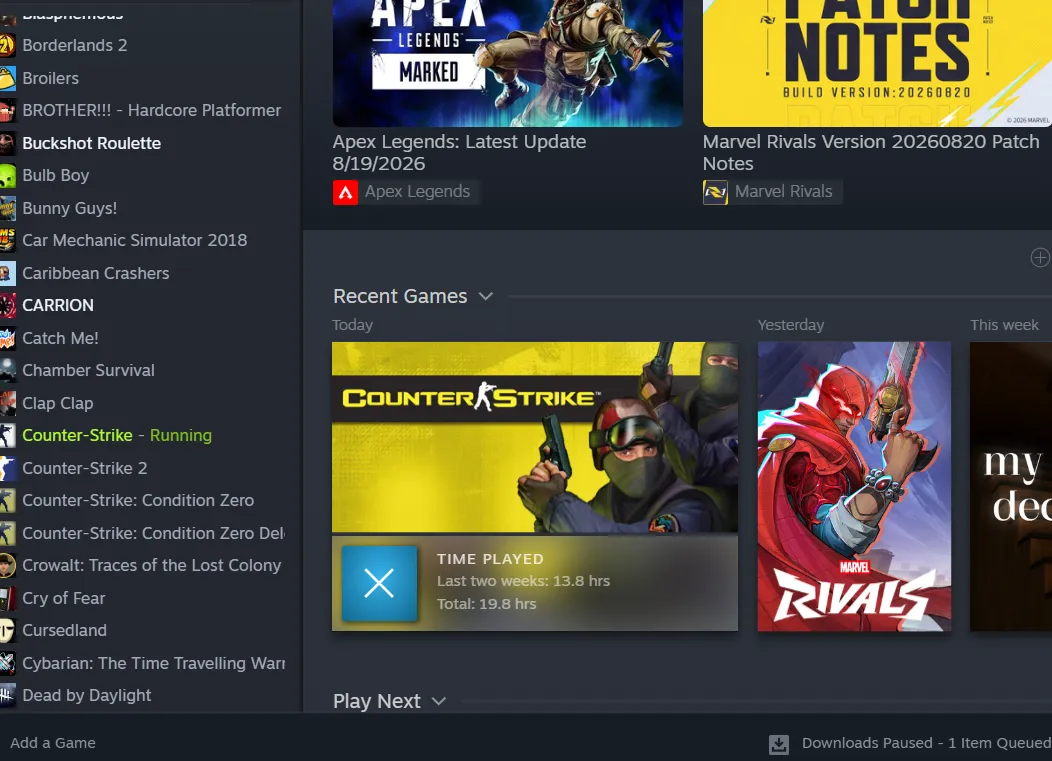Image resolution: width=1052 pixels, height=761 pixels.
Task: Click the Caribbean Crashers game icon
Action: [x=7, y=274]
